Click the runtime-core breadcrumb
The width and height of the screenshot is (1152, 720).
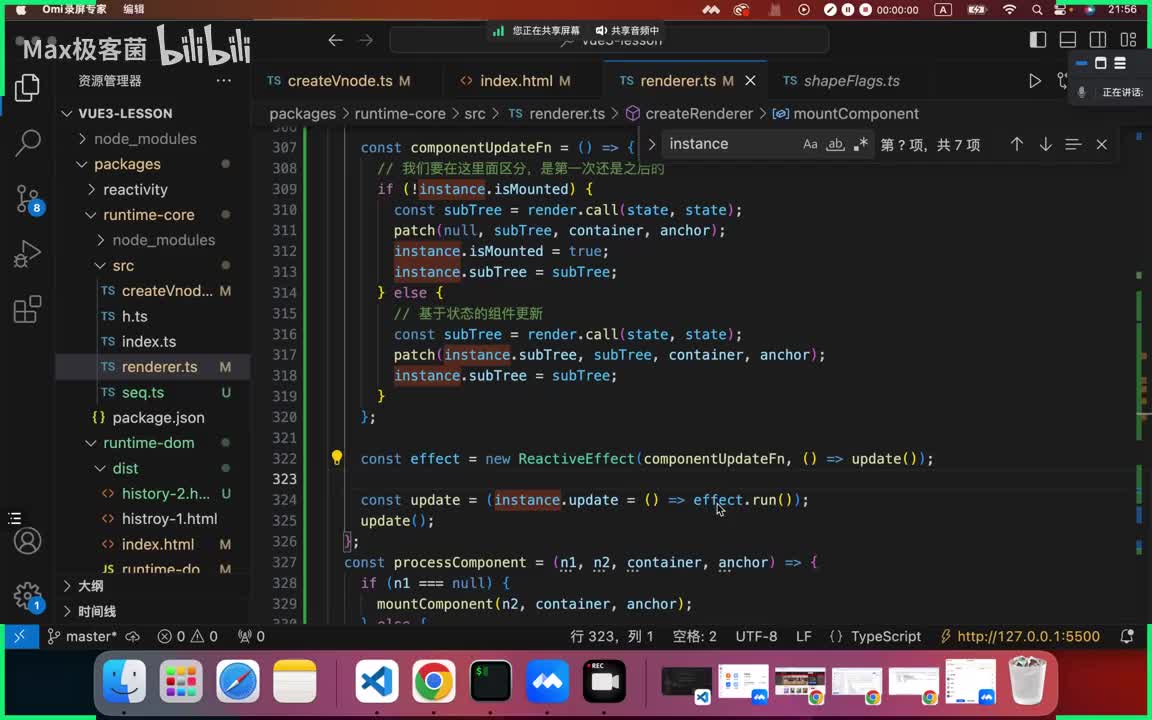pos(400,114)
